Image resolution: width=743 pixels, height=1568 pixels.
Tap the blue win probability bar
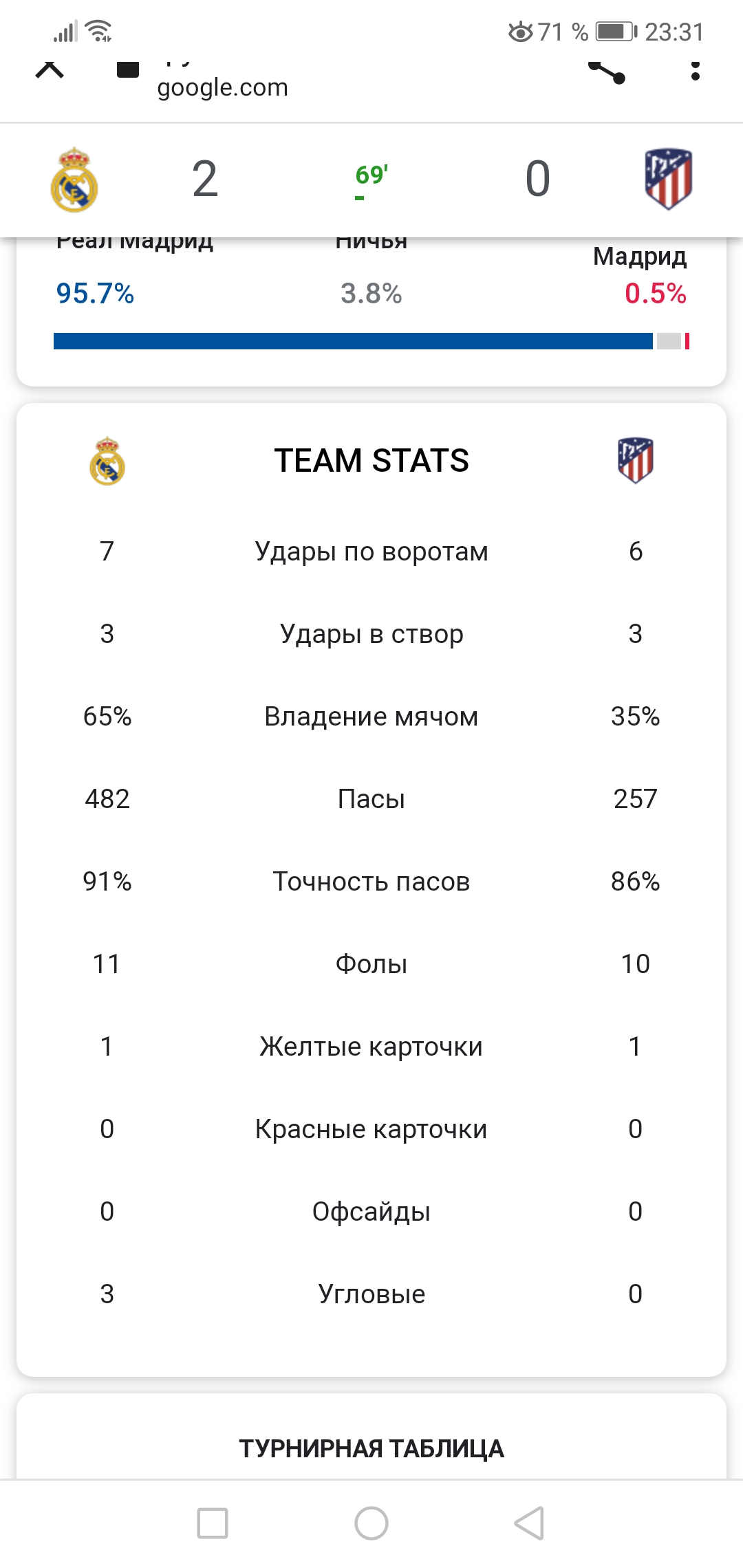pyautogui.click(x=353, y=341)
